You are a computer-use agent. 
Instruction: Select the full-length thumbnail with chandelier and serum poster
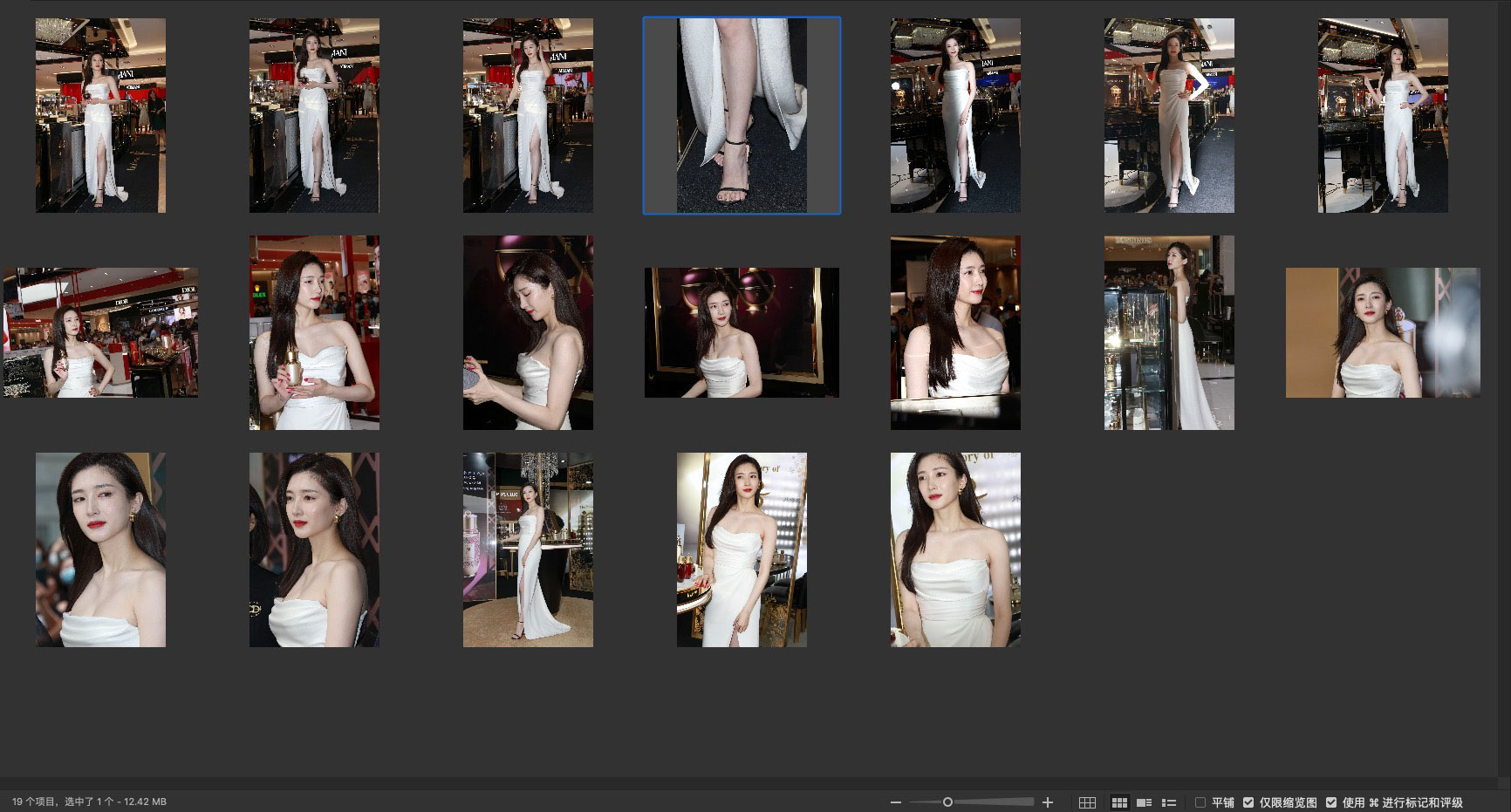coord(528,549)
